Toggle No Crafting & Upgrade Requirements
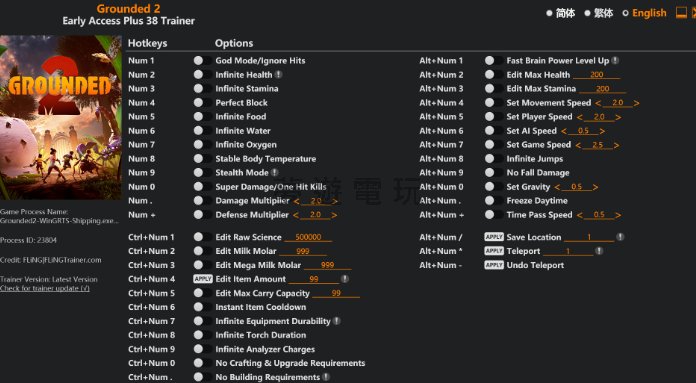The height and width of the screenshot is (383, 696). point(202,363)
